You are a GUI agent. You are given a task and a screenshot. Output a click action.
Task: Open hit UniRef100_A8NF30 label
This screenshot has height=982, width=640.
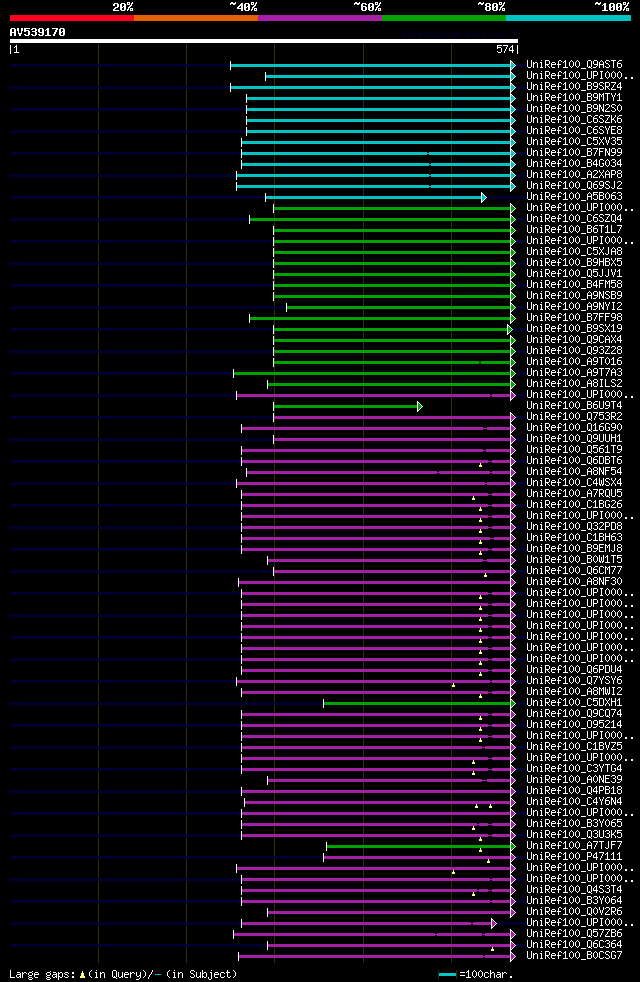click(x=574, y=582)
